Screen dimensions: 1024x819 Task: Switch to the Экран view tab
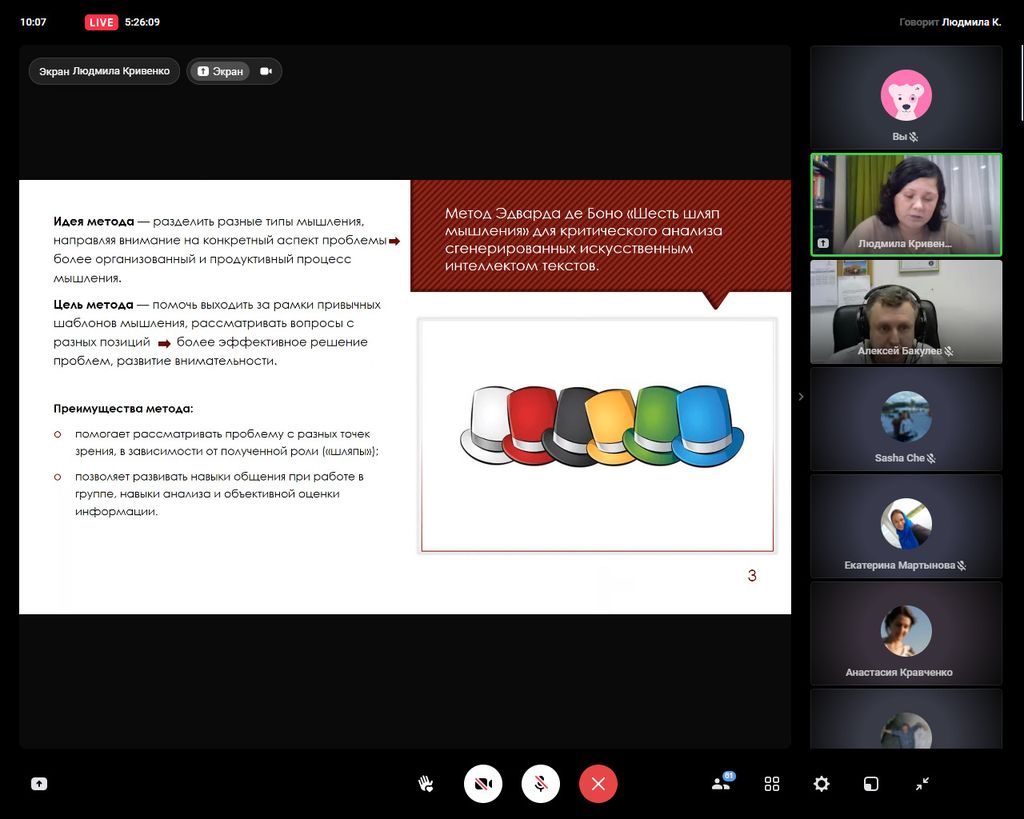click(220, 71)
